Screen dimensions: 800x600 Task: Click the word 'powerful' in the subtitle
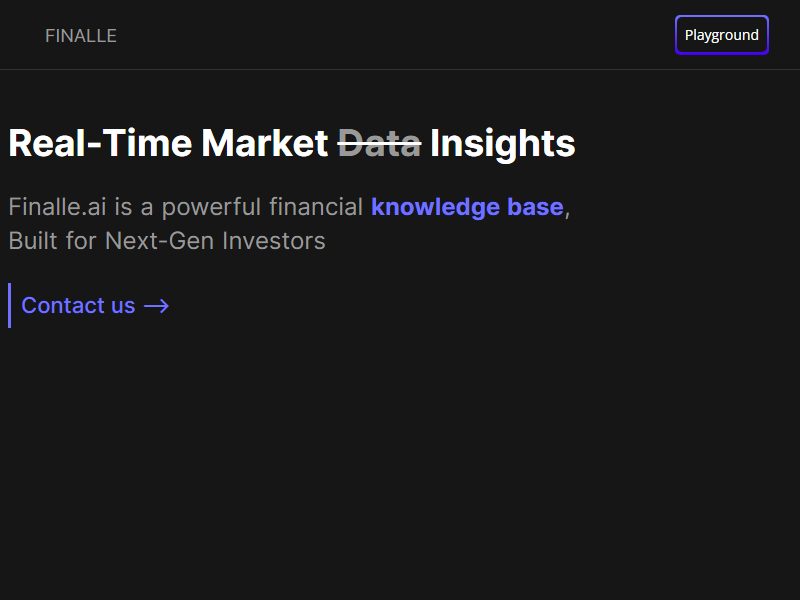tap(211, 208)
